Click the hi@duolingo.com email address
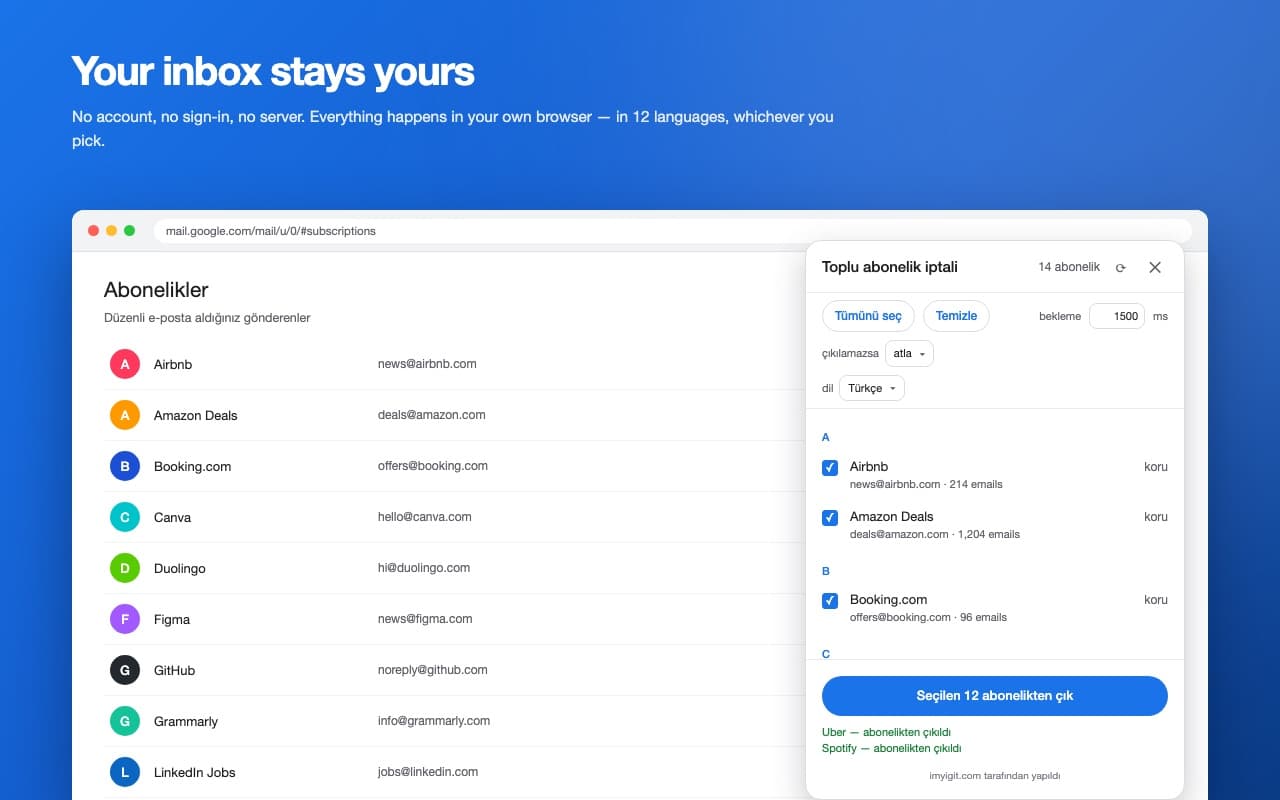Screen dimensions: 1280x800 (x=424, y=568)
